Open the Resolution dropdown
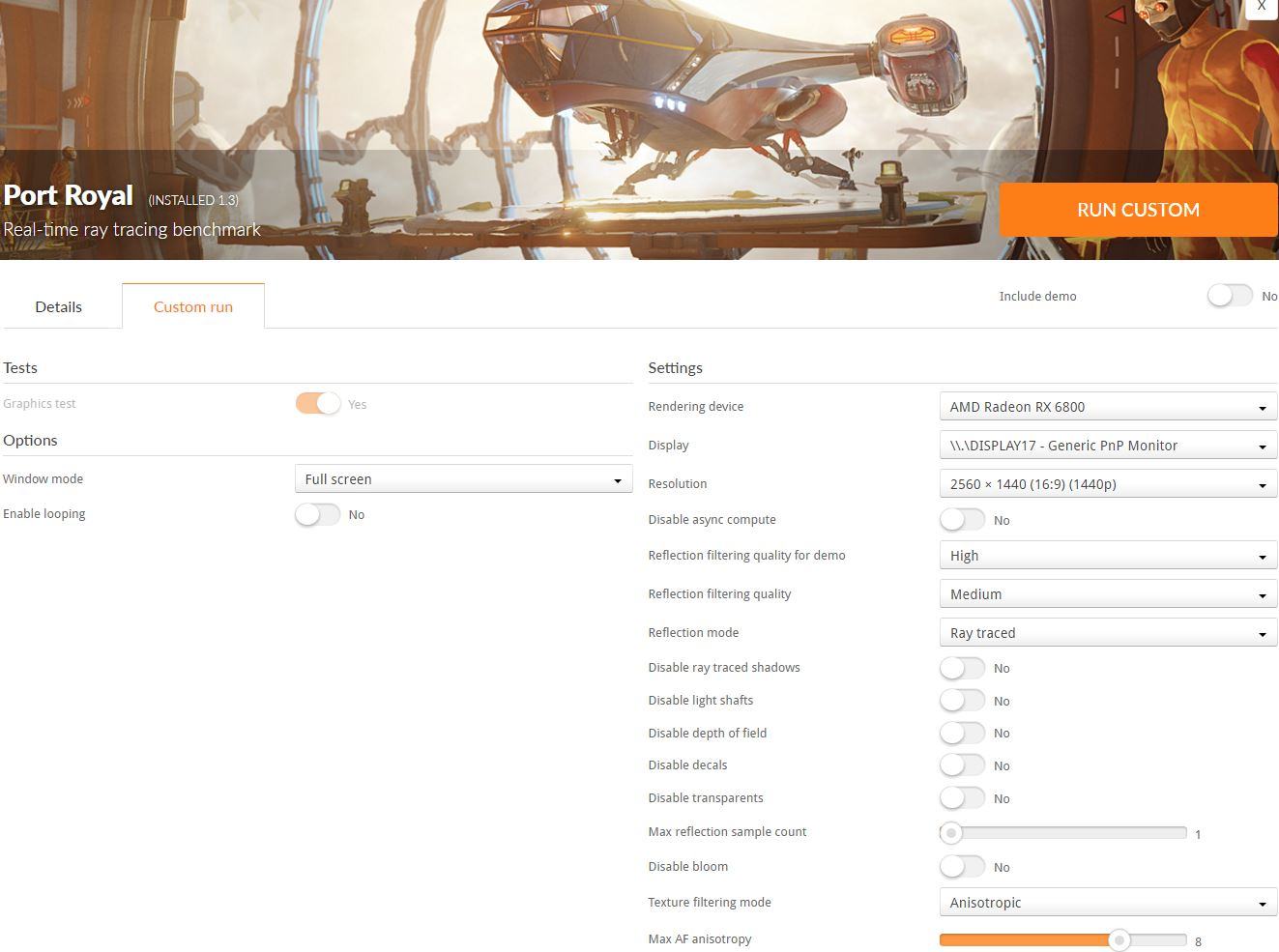 click(x=1108, y=484)
